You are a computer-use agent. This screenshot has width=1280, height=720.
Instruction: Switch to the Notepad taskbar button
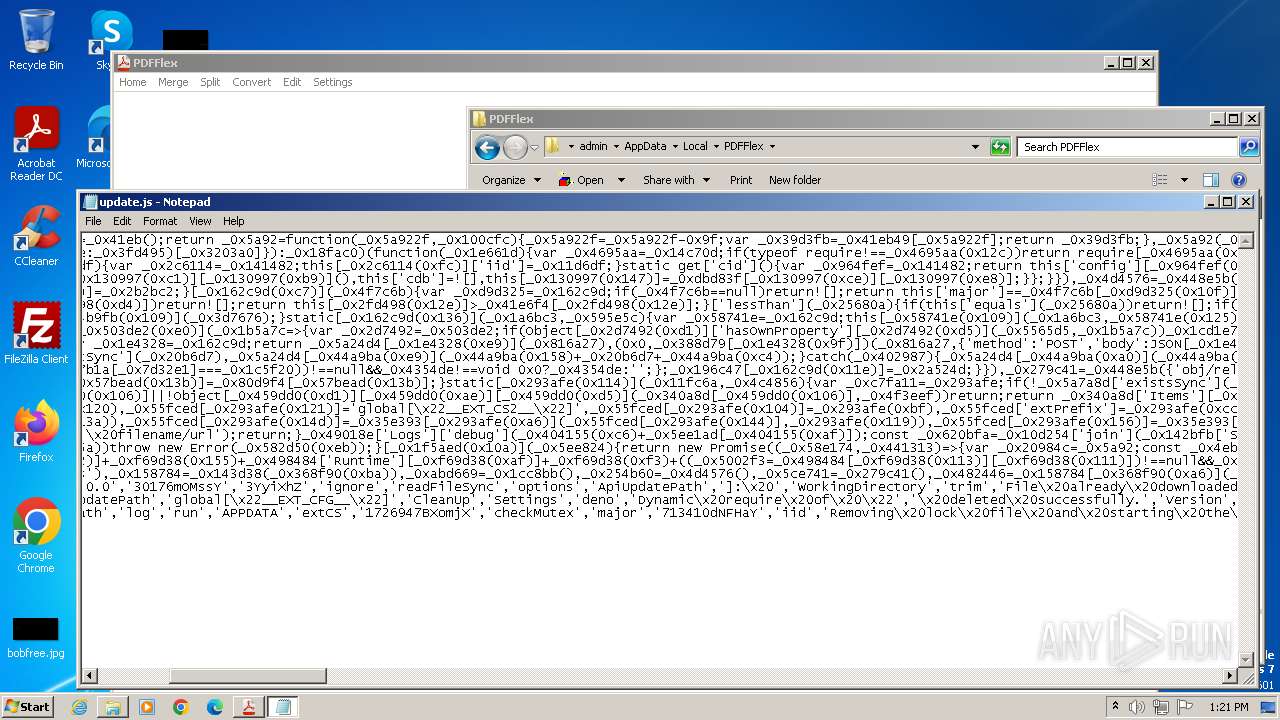coord(283,707)
